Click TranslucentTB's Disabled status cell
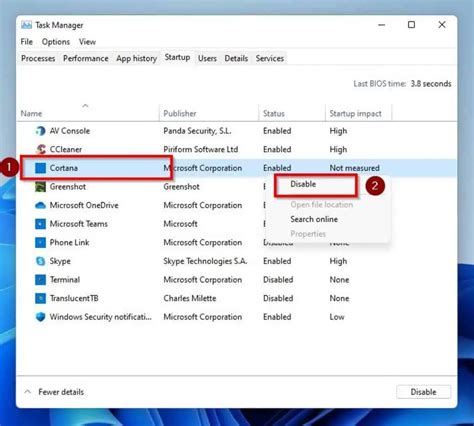474x426 pixels. click(x=278, y=298)
